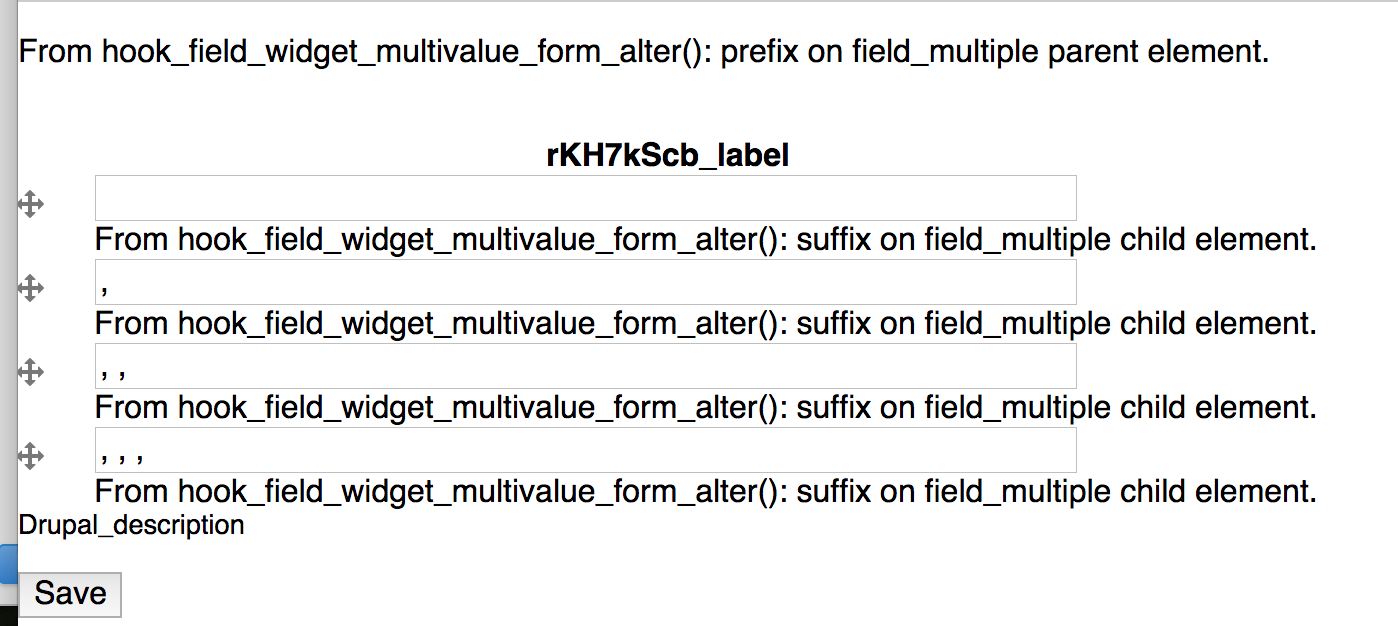Screen dimensions: 1398x626
Task: Click the Drupal_description help text
Action: click(131, 525)
